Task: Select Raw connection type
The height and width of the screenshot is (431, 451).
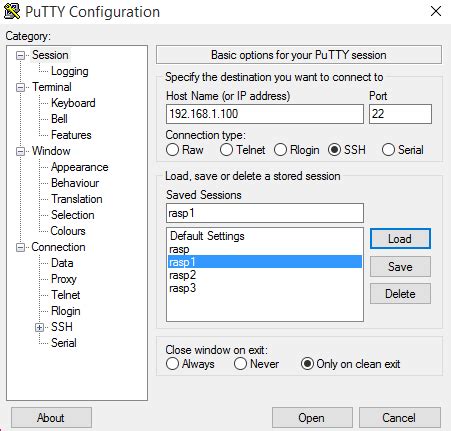Action: (185, 150)
